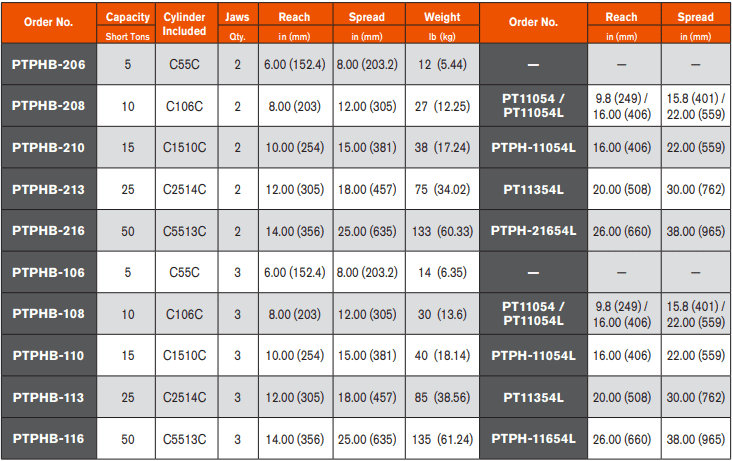
Task: Select PTPHB-108 in the order column
Action: click(x=48, y=313)
